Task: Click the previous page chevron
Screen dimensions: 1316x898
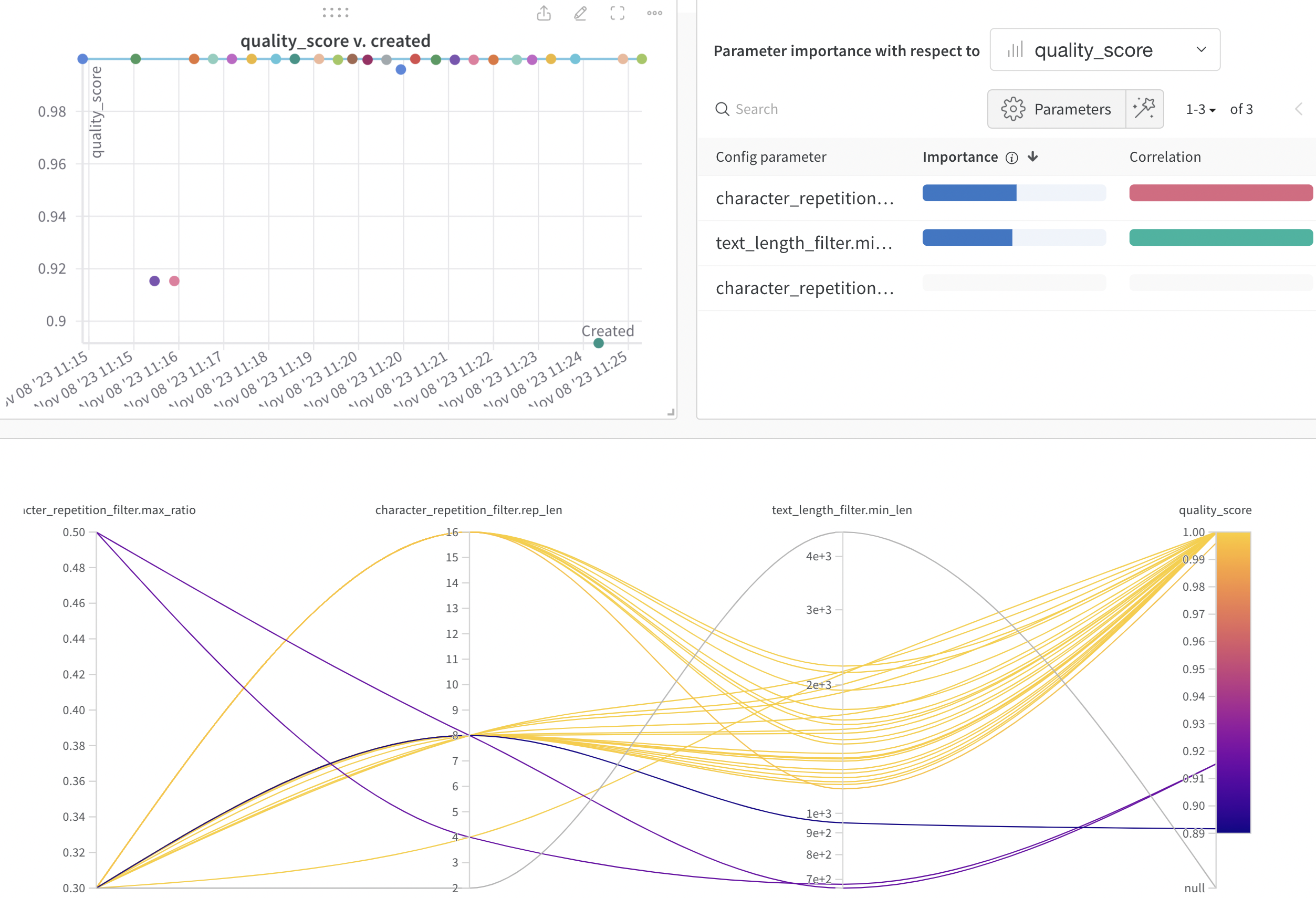Action: (x=1299, y=109)
